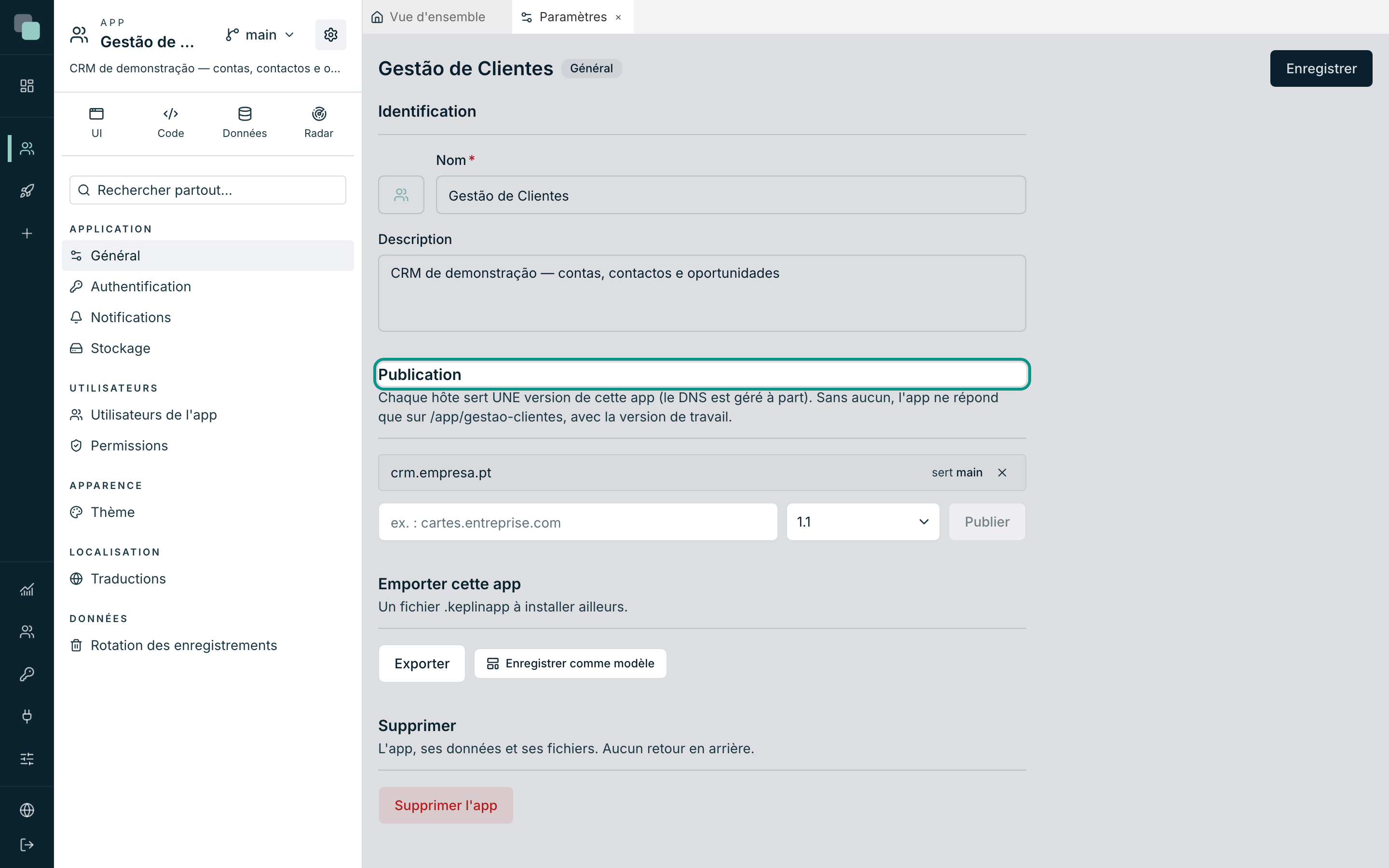Open Notifications settings
Image resolution: width=1389 pixels, height=868 pixels.
point(208,317)
